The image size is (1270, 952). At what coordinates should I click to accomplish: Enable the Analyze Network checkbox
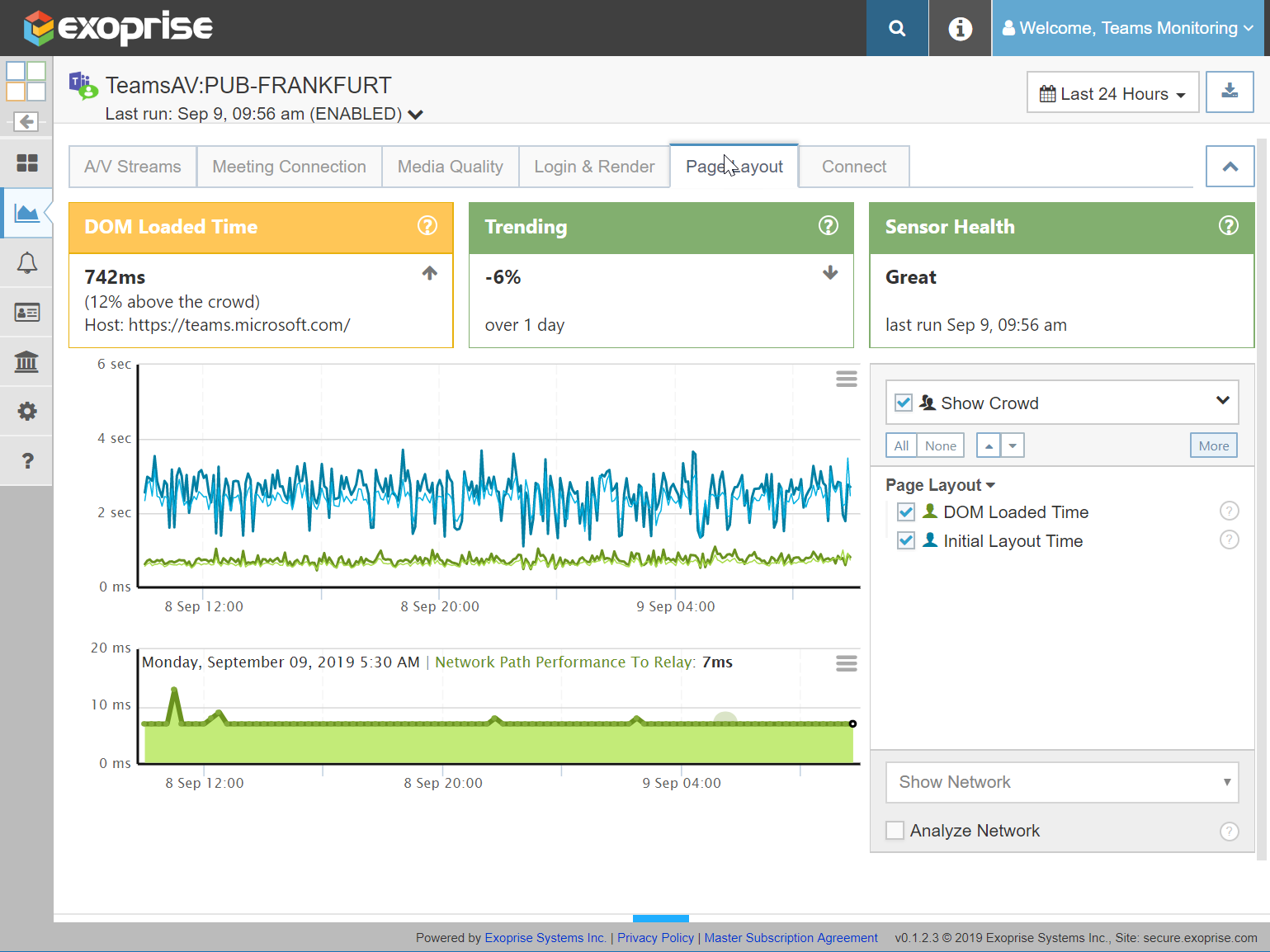coord(895,830)
